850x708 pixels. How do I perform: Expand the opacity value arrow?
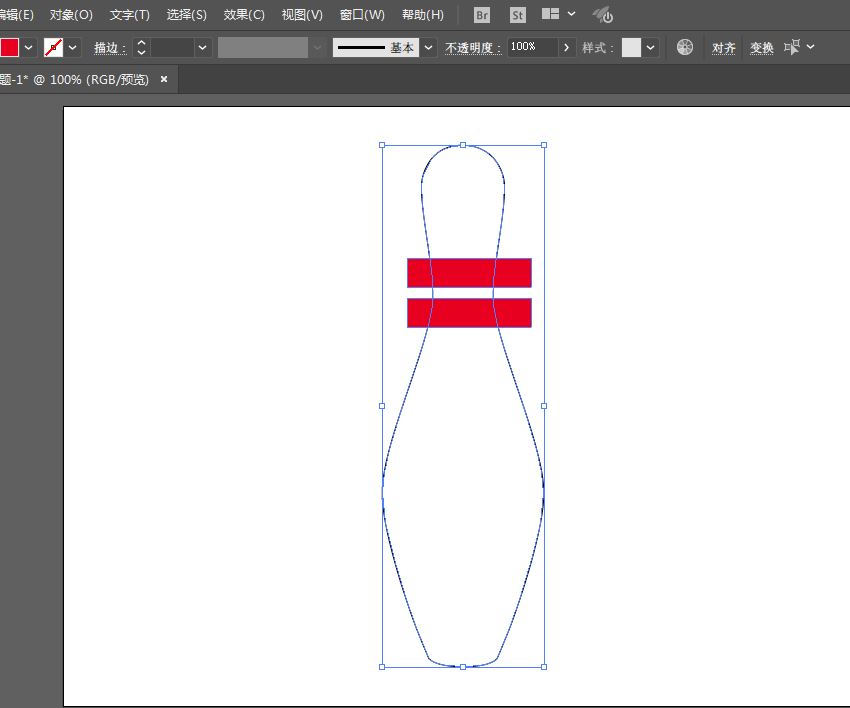tap(567, 47)
